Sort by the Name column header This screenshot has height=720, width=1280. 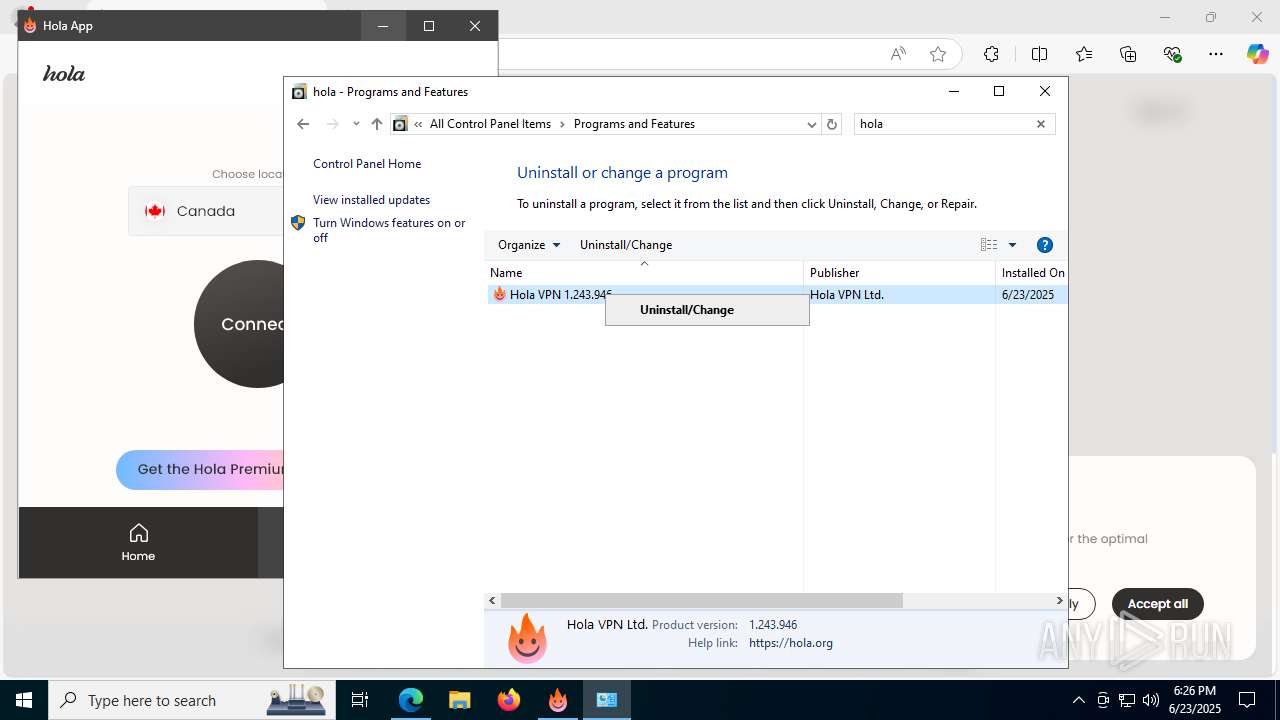[644, 273]
